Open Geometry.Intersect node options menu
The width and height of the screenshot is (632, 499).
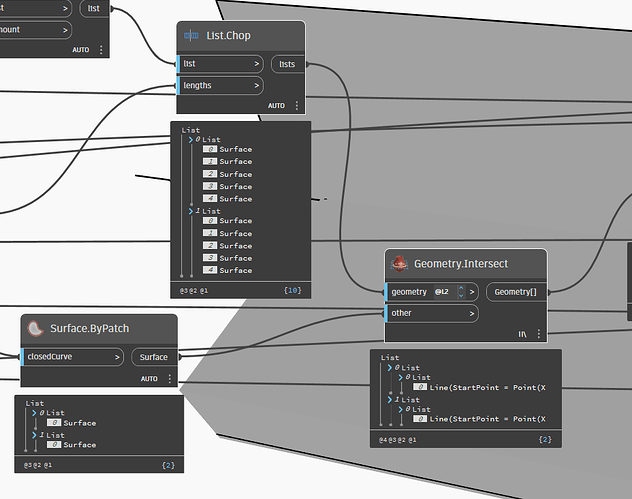tap(538, 334)
